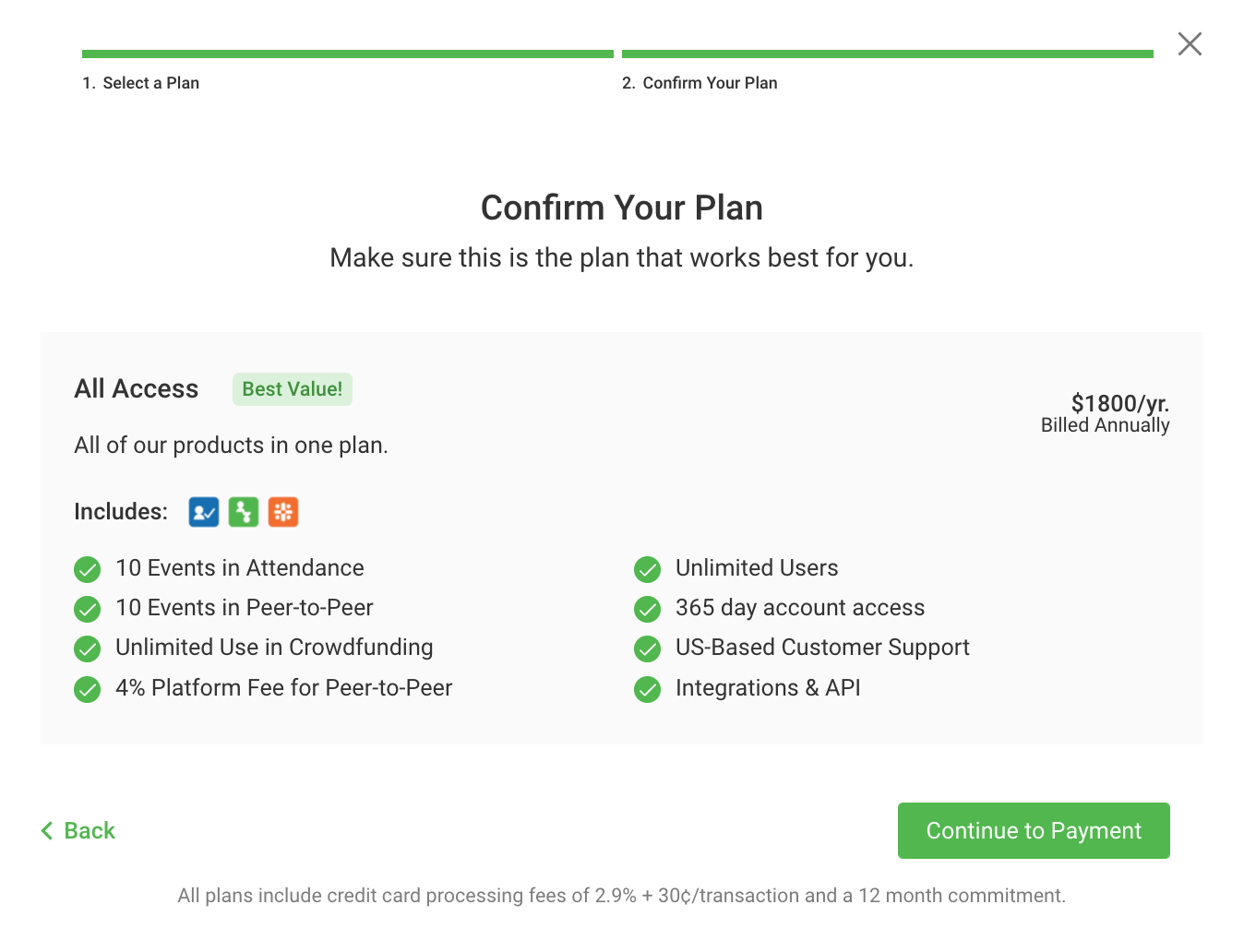Screen dimensions: 1244x952
Task: Click checkmark beside Unlimited Use in Crowdfunding
Action: click(x=88, y=649)
